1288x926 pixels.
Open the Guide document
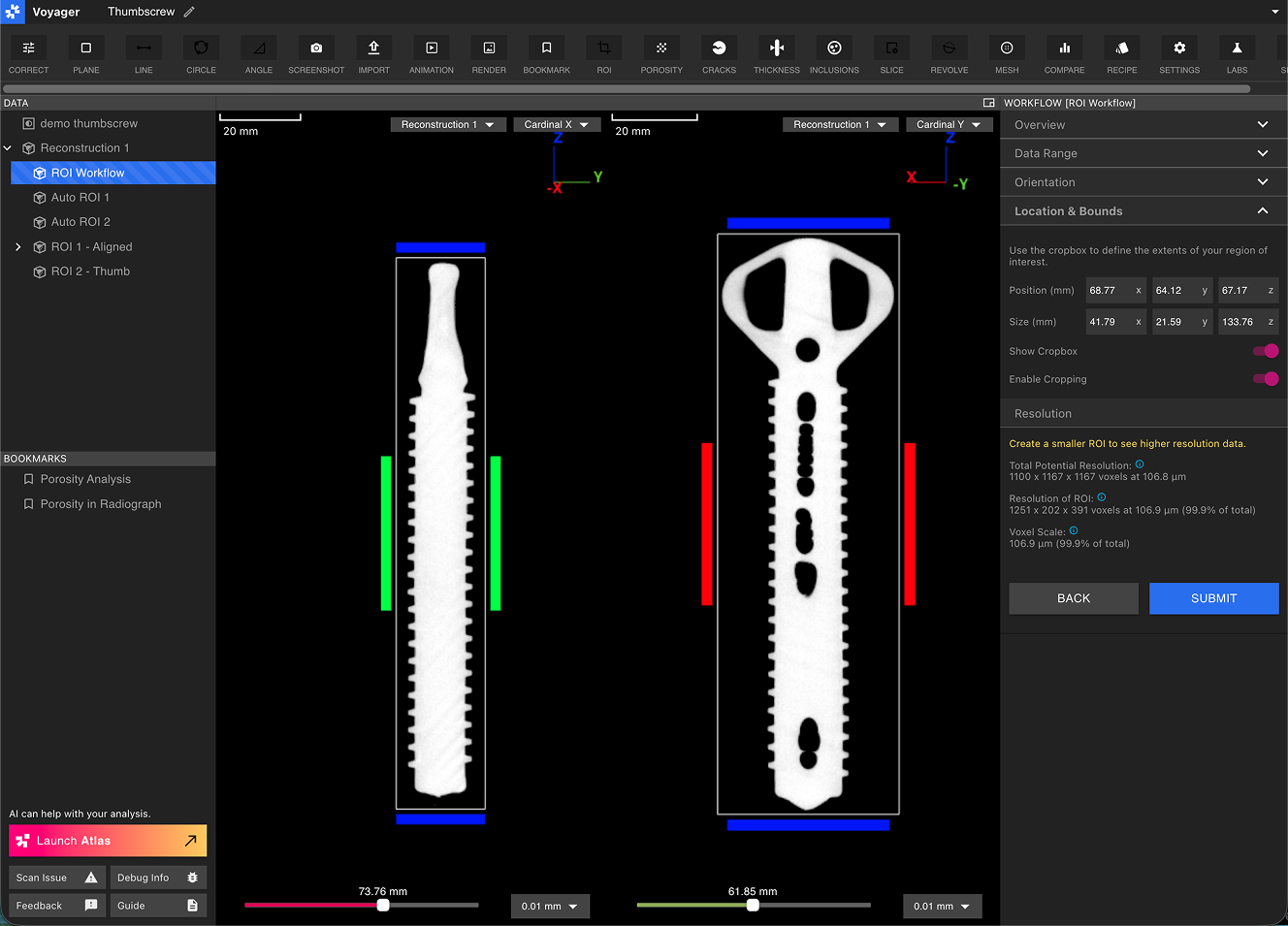tap(158, 906)
